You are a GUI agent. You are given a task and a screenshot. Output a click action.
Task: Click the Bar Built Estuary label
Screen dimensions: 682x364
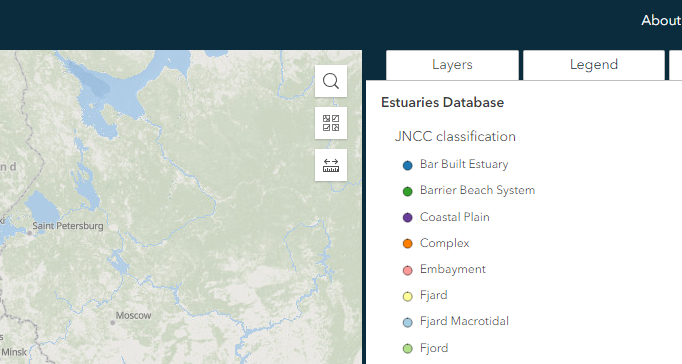(464, 164)
